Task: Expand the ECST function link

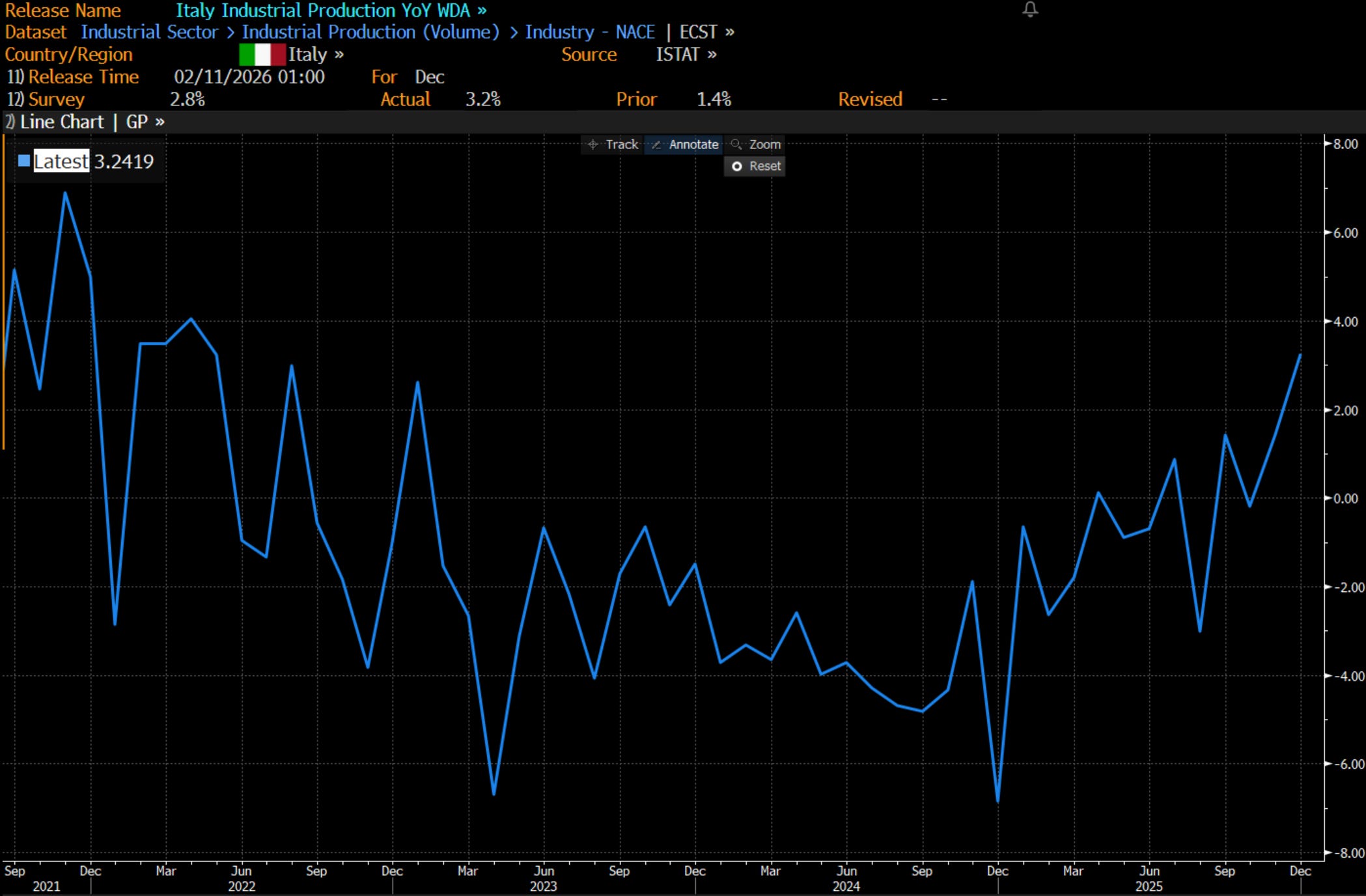Action: tap(706, 32)
